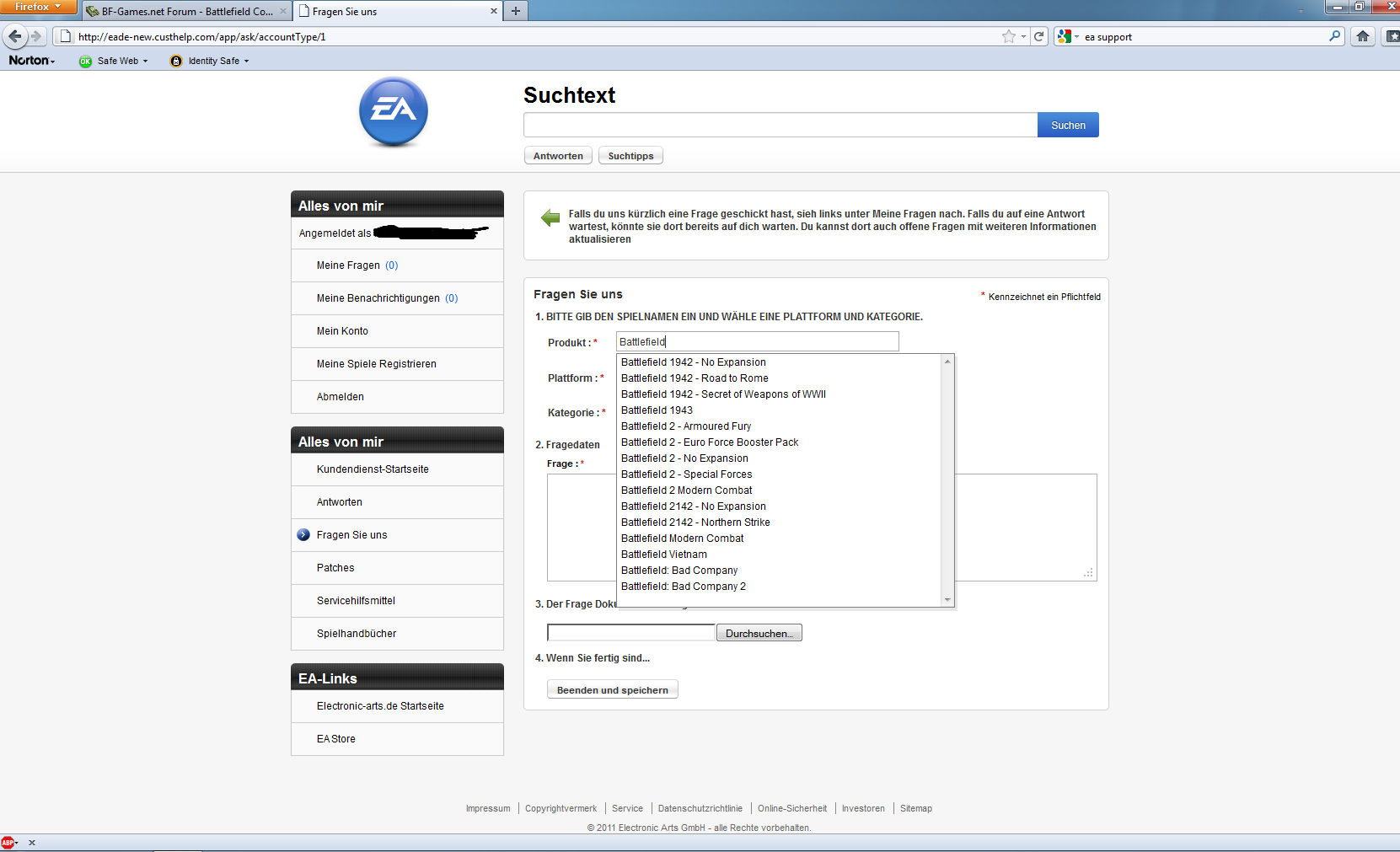
Task: Open Adblock Plus icon in status bar
Action: (8, 843)
